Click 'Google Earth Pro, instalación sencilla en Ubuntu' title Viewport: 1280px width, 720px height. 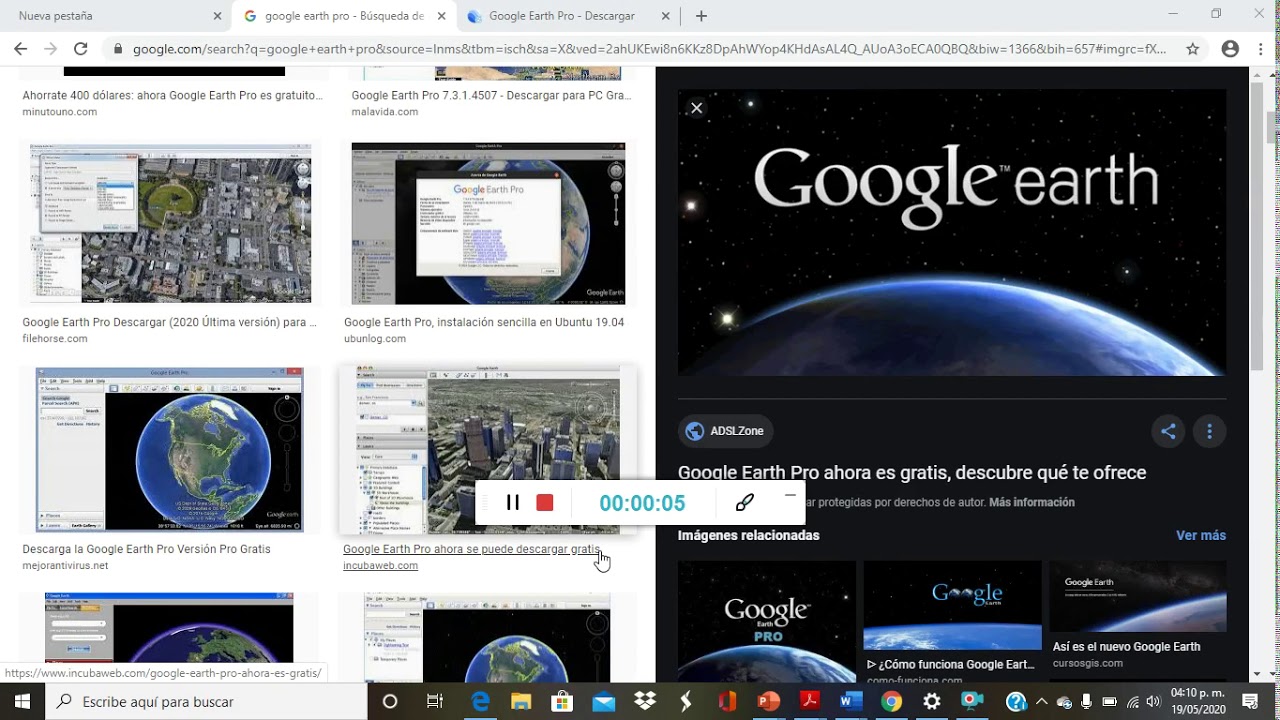(484, 322)
